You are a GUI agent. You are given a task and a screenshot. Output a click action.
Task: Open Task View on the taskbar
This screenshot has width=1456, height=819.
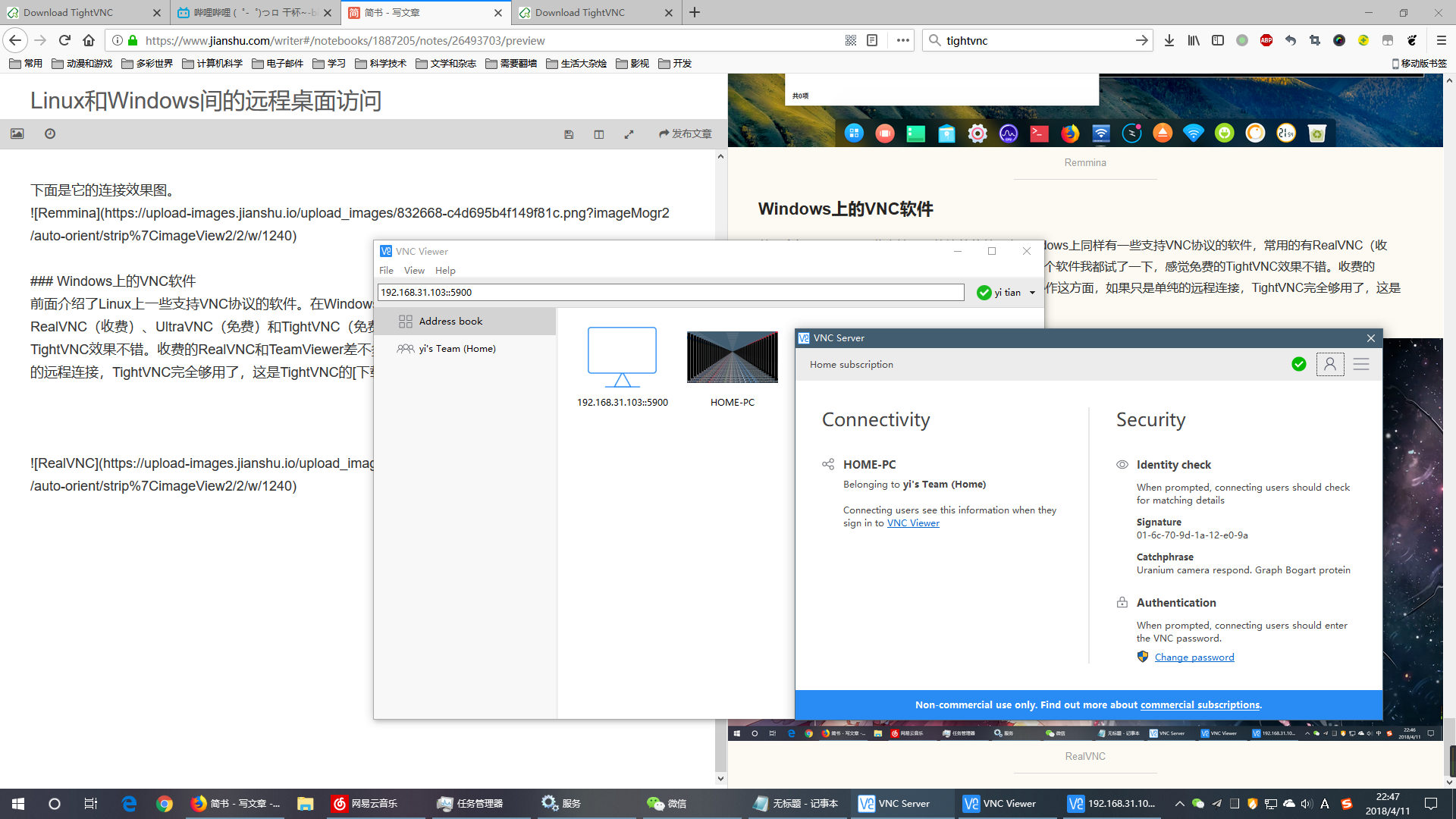pyautogui.click(x=90, y=804)
